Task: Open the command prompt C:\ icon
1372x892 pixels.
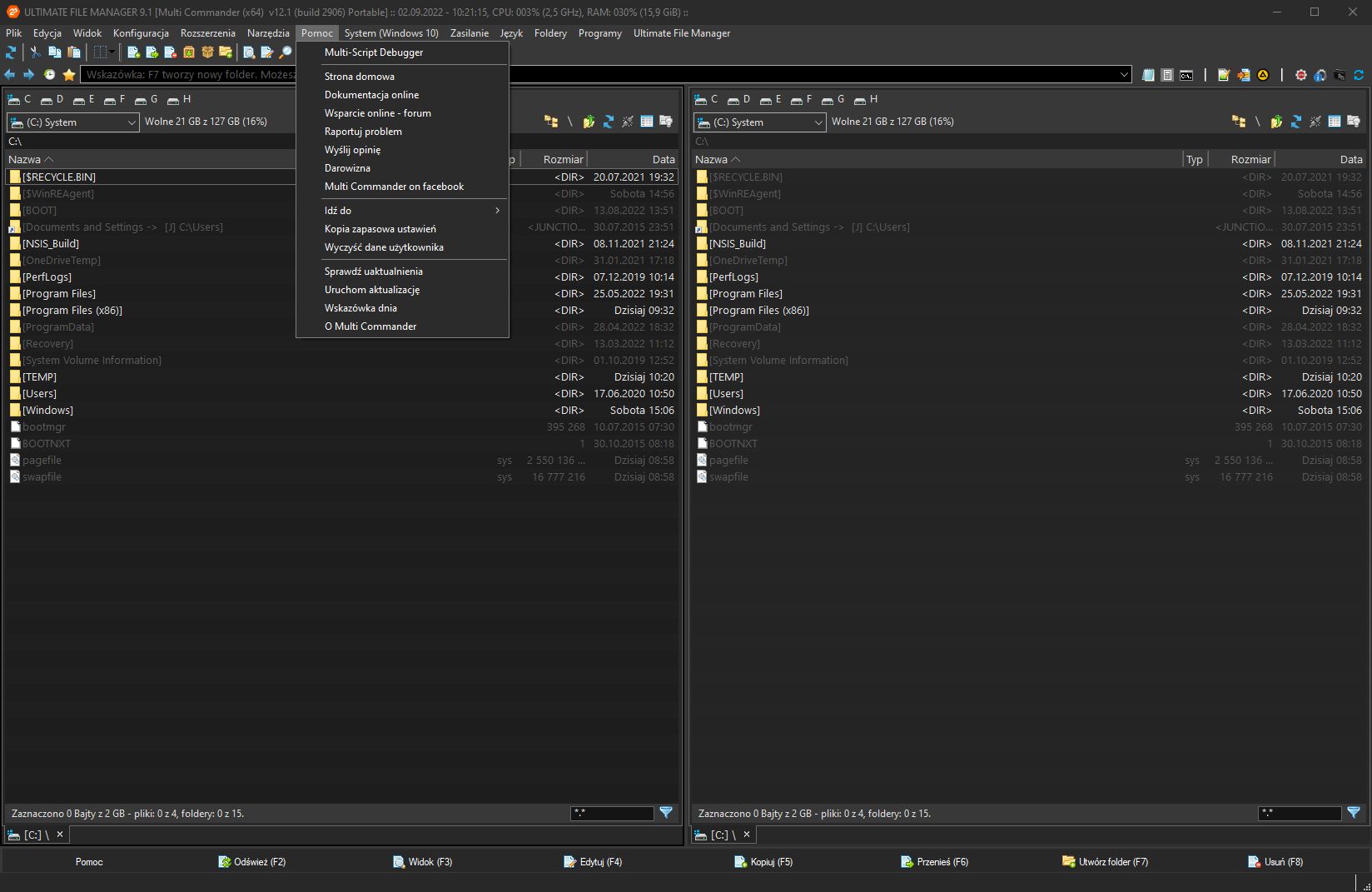Action: 1186,75
